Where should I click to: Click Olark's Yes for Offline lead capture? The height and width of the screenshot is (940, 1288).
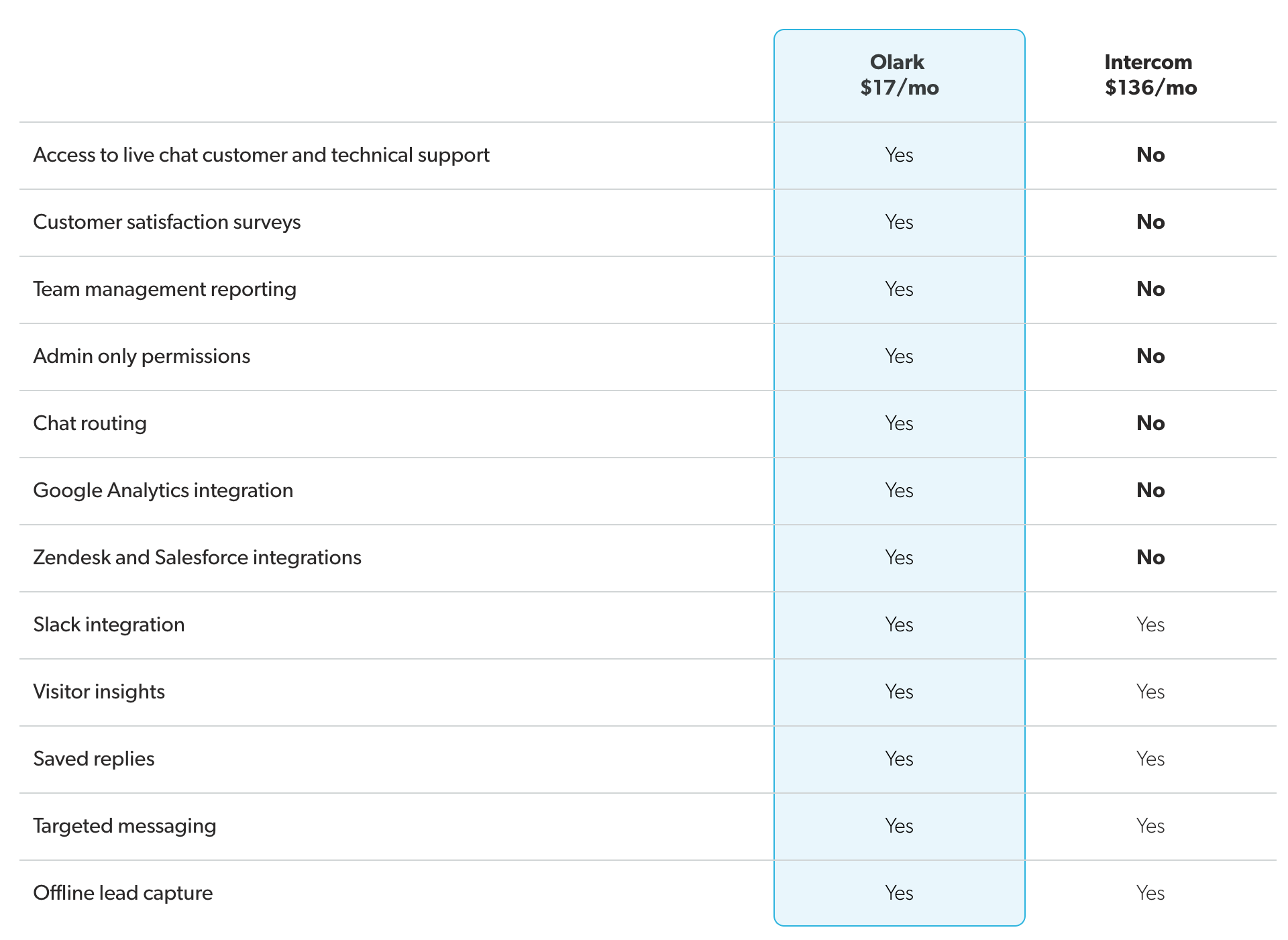[899, 893]
